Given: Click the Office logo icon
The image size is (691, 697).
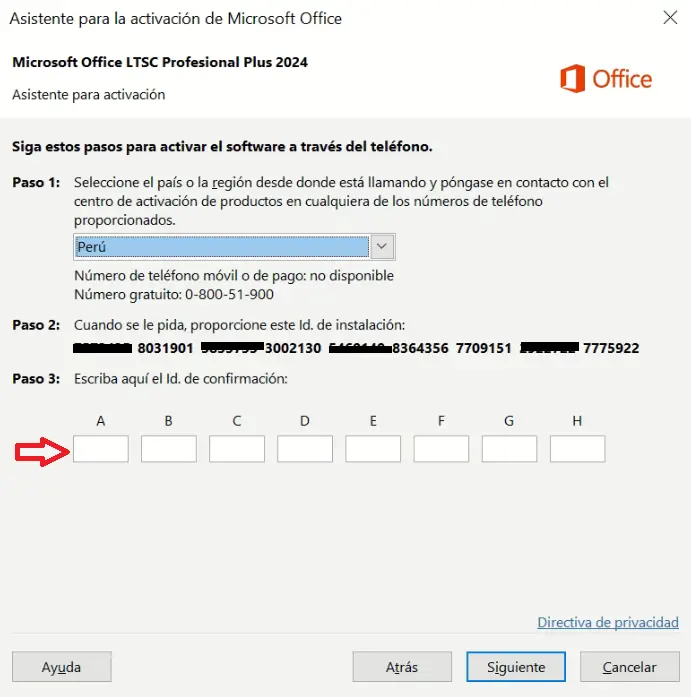Looking at the screenshot, I should coord(572,79).
